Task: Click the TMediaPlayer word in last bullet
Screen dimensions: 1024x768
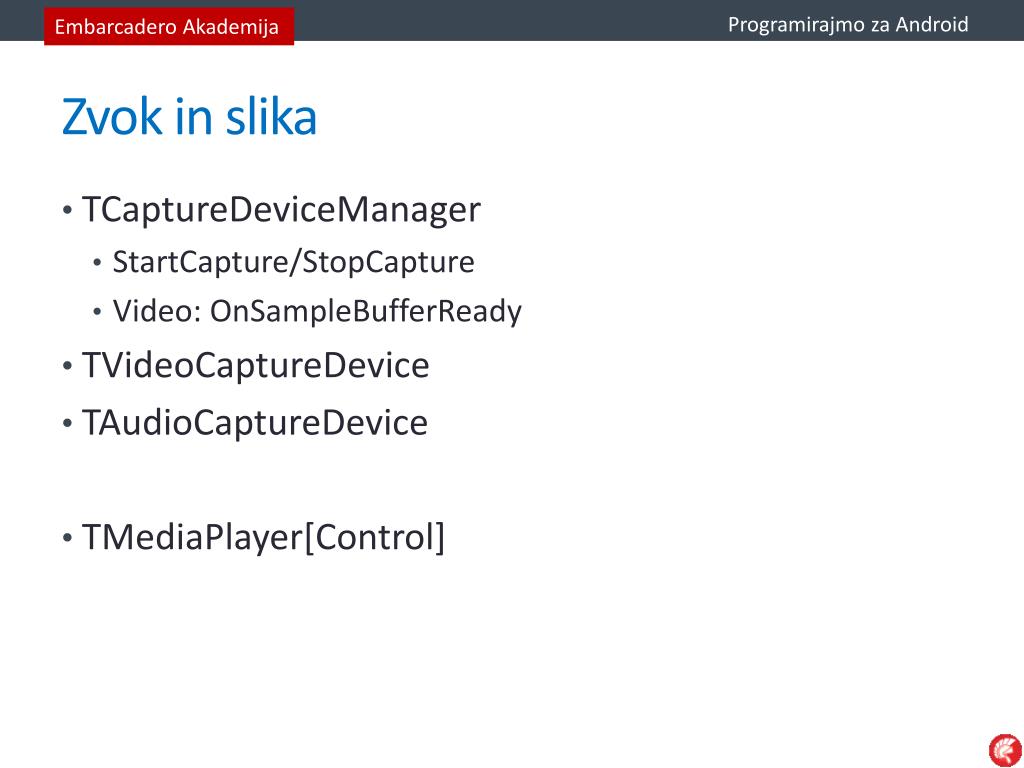Action: tap(193, 538)
